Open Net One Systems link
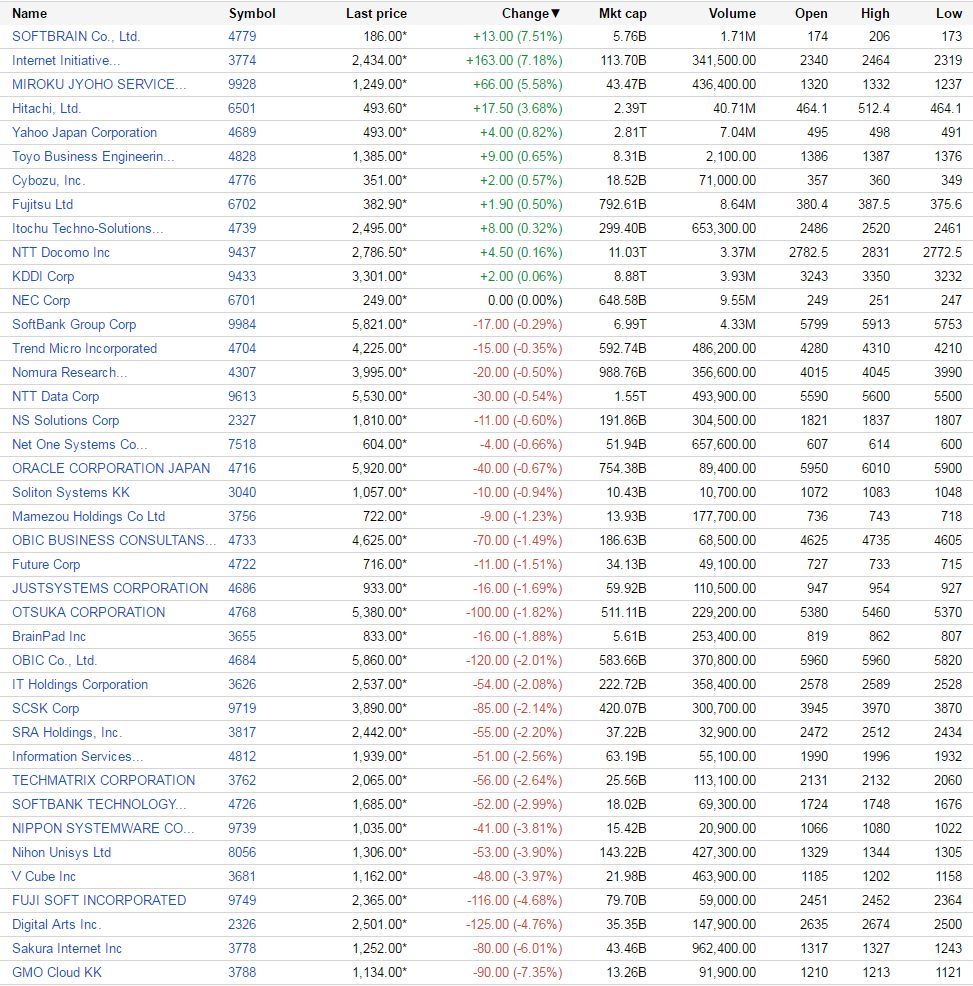The height and width of the screenshot is (986, 973). pyautogui.click(x=79, y=444)
